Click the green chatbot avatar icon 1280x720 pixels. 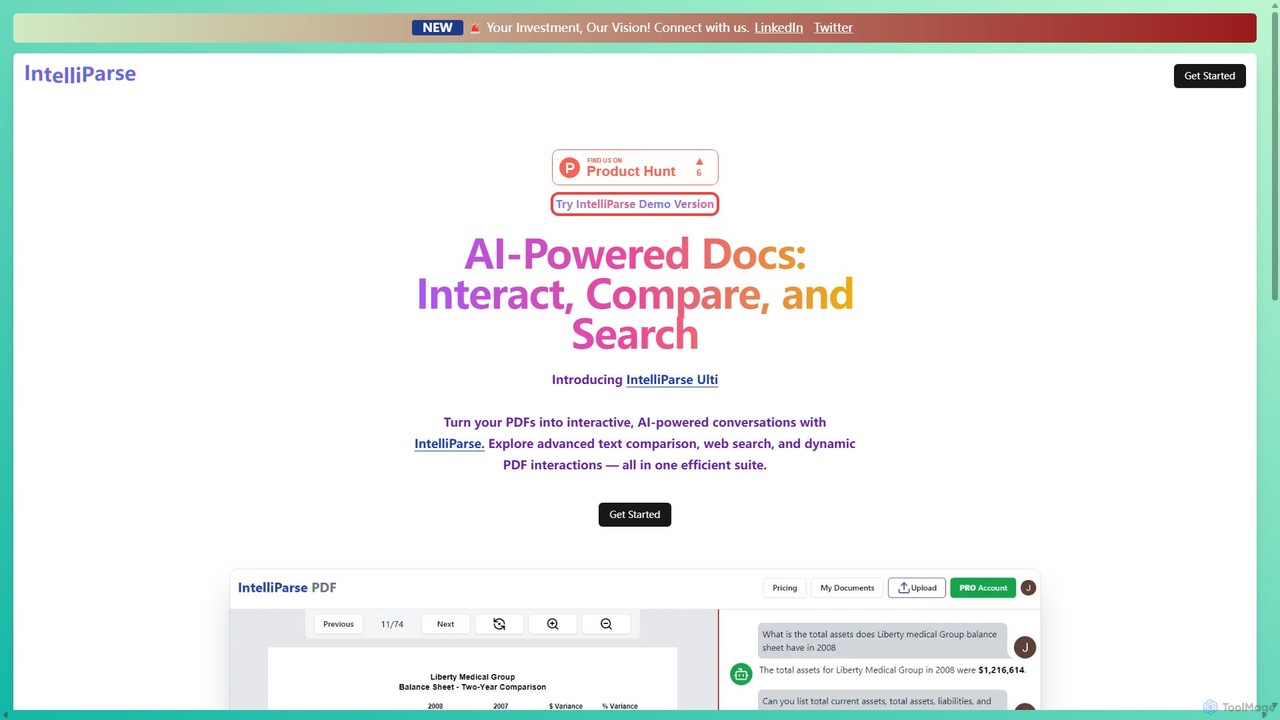(x=741, y=674)
